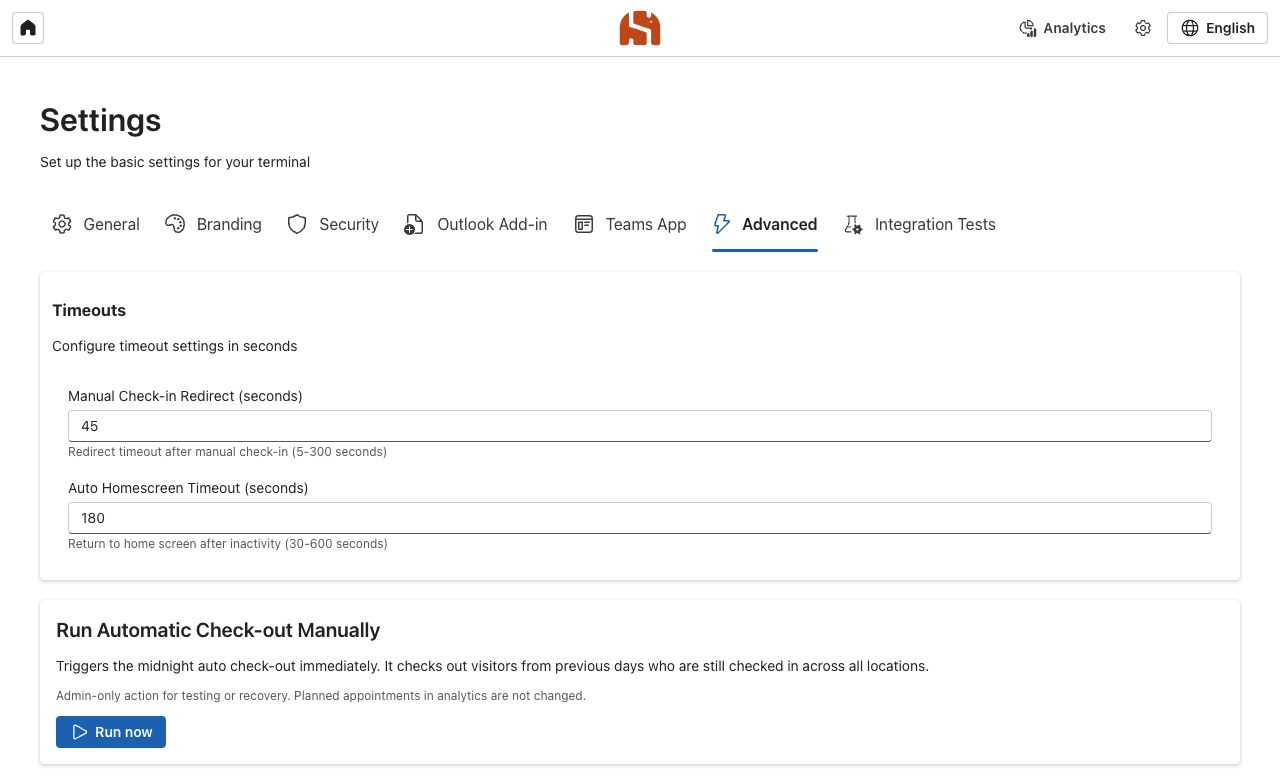1280x780 pixels.
Task: Click the orange elephant logo
Action: (x=640, y=28)
